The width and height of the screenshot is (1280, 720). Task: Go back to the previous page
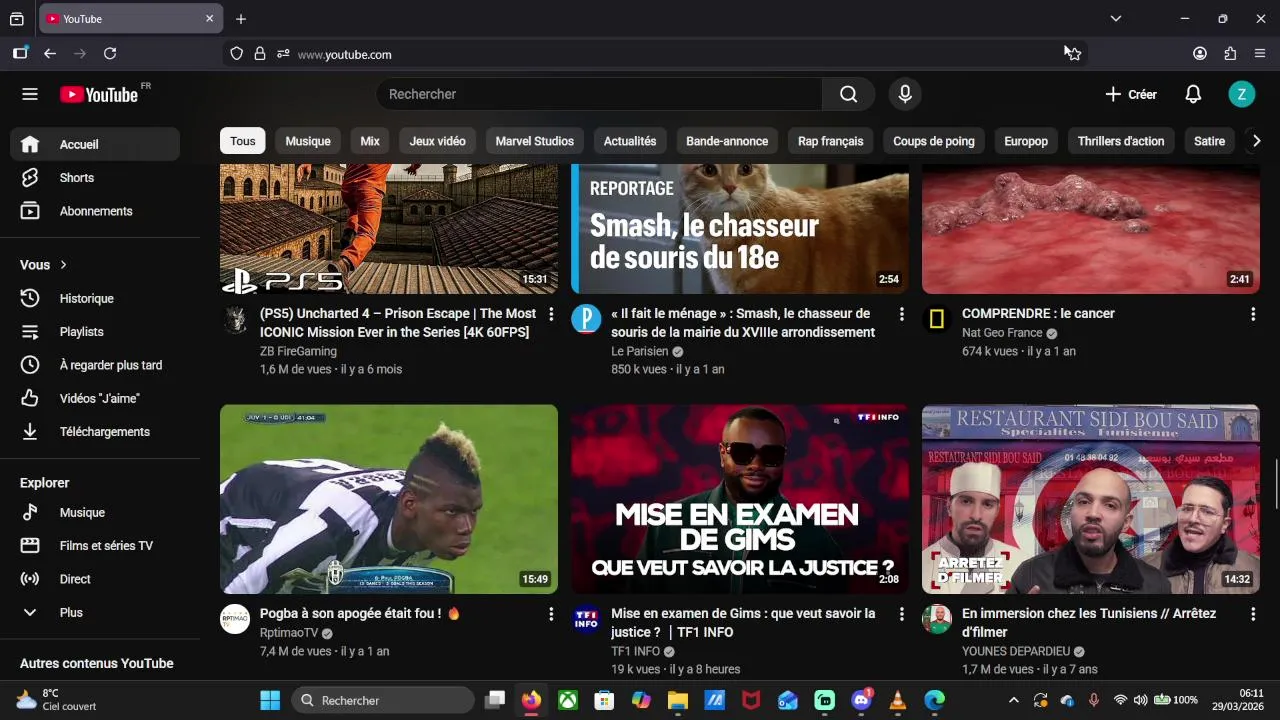click(x=50, y=54)
